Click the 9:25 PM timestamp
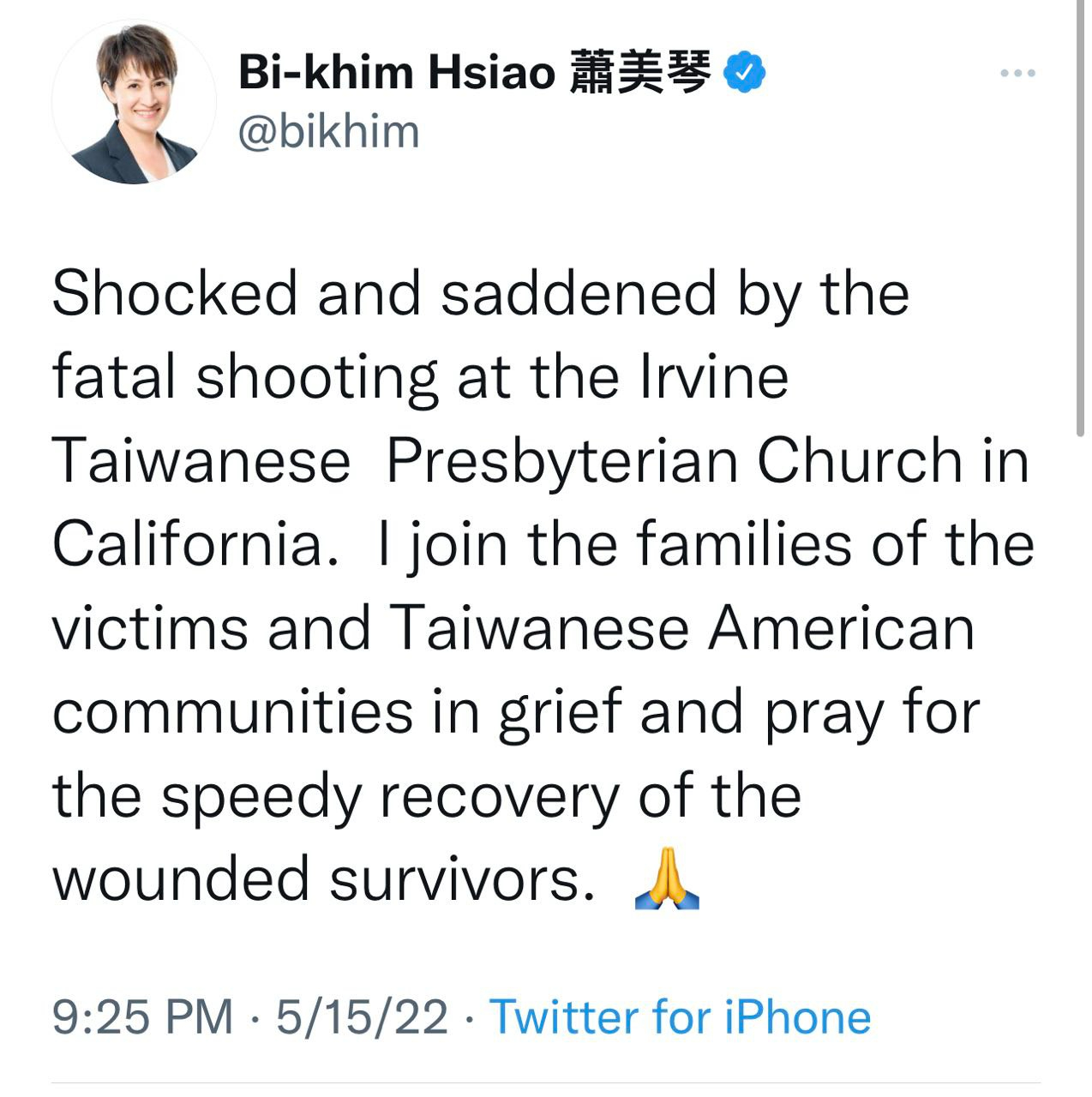 pyautogui.click(x=143, y=1017)
